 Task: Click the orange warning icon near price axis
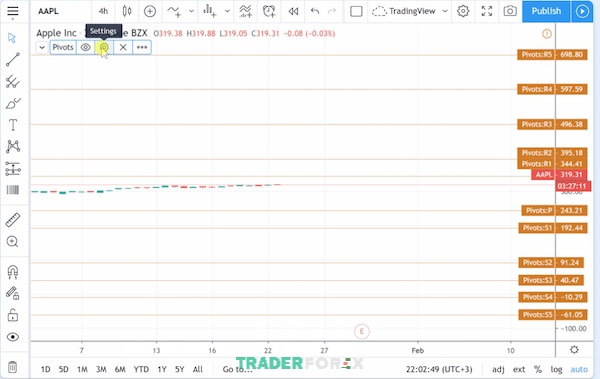[547, 34]
